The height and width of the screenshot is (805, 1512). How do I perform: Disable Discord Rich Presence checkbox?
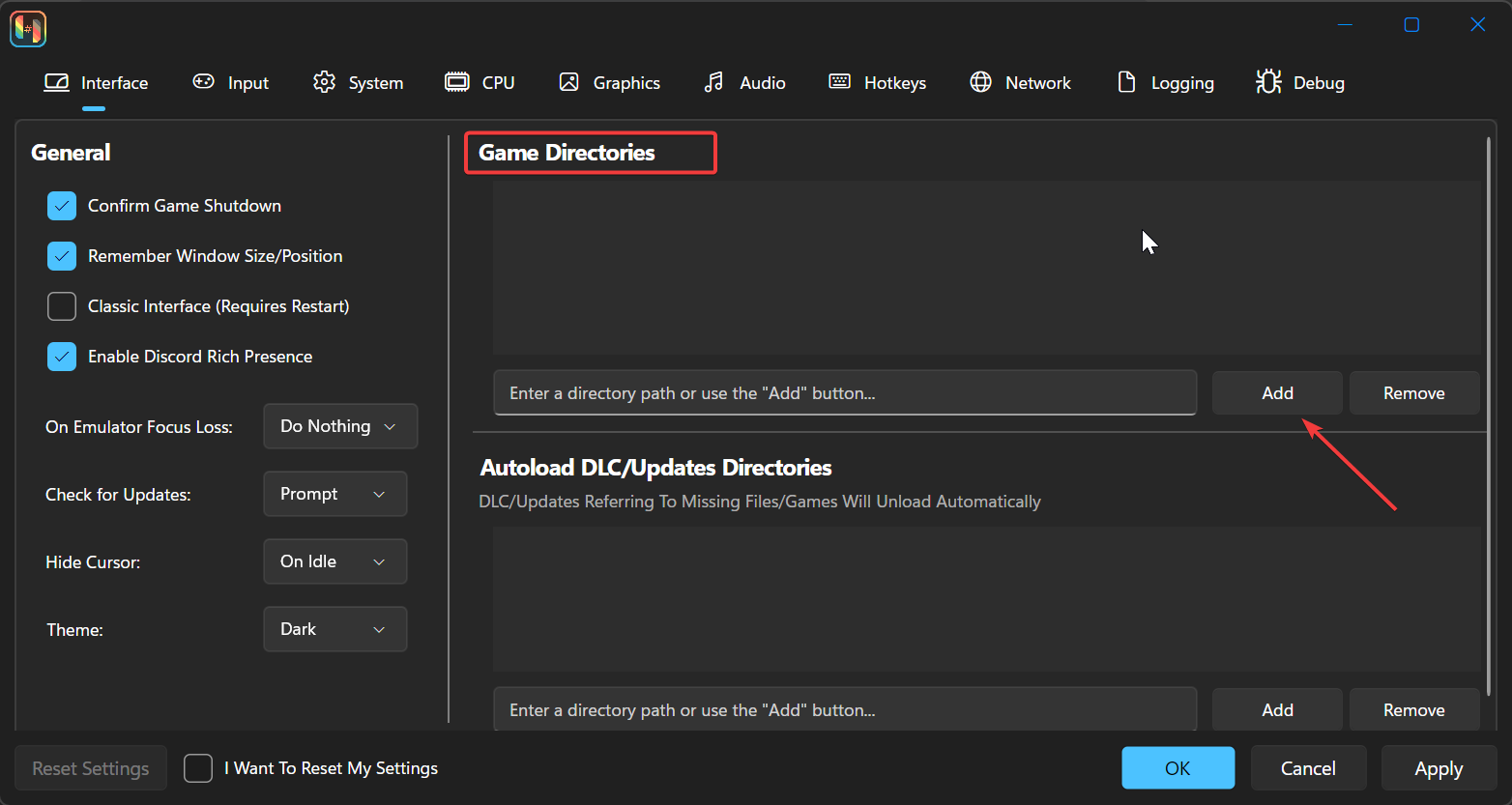[x=62, y=357]
